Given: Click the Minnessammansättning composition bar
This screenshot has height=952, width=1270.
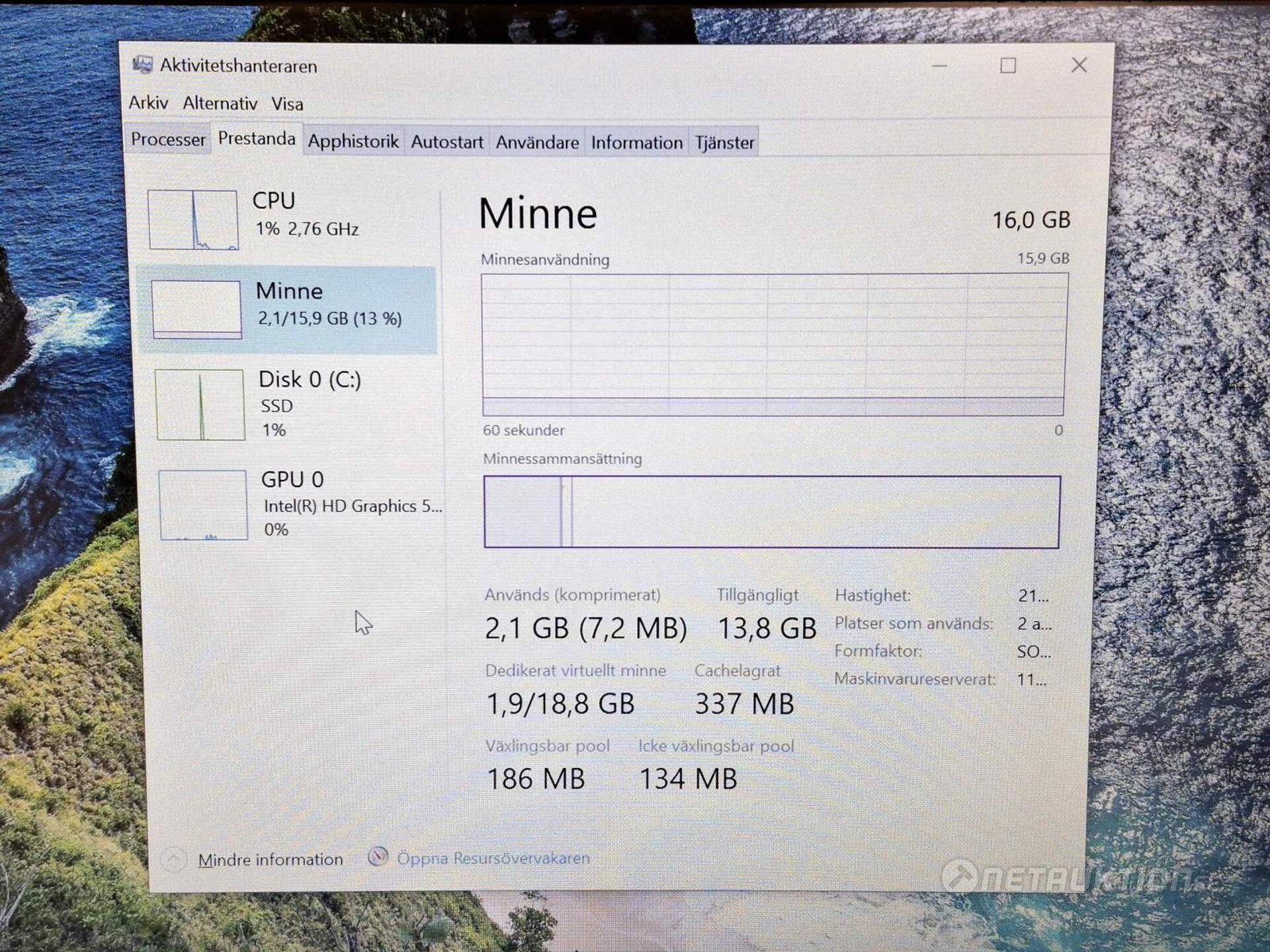Looking at the screenshot, I should click(x=771, y=512).
